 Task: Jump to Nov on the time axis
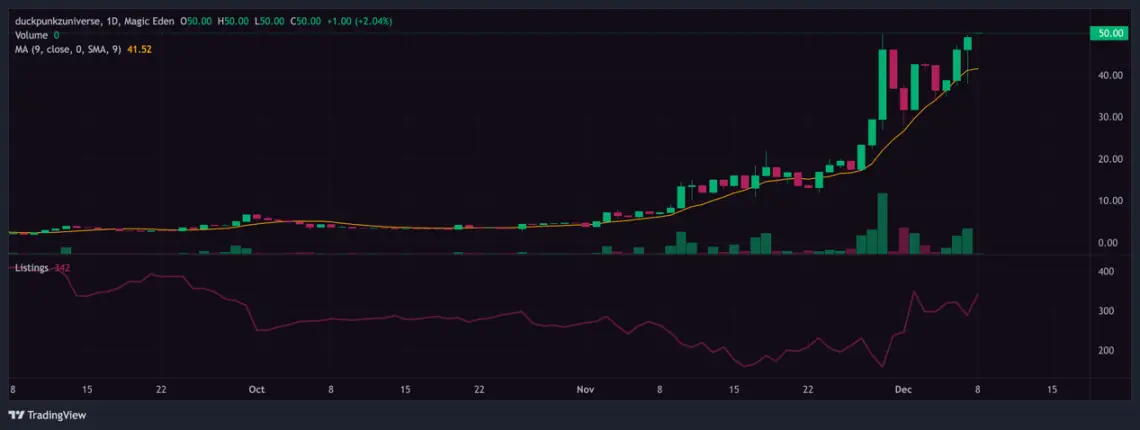pos(586,390)
